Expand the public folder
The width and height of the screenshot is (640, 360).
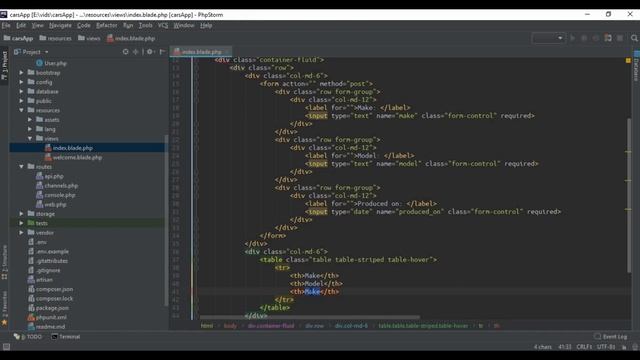tap(22, 101)
